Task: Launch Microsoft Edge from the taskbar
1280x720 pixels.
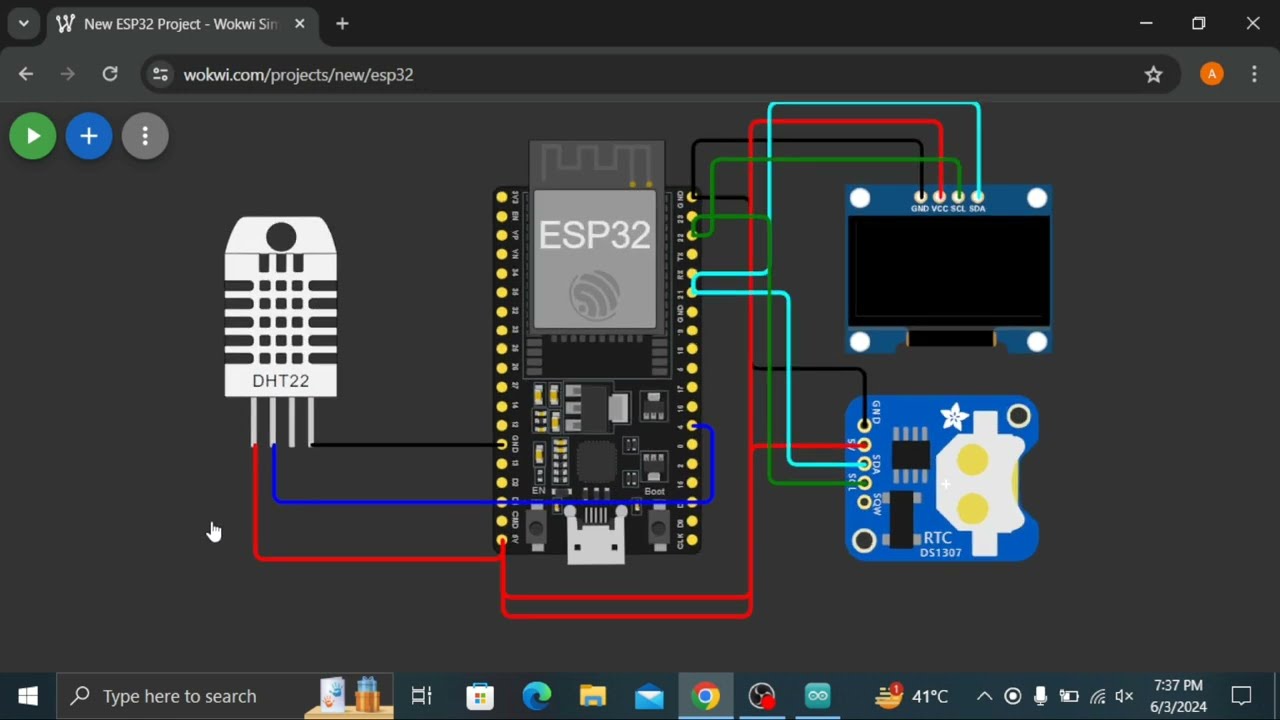Action: [x=537, y=696]
